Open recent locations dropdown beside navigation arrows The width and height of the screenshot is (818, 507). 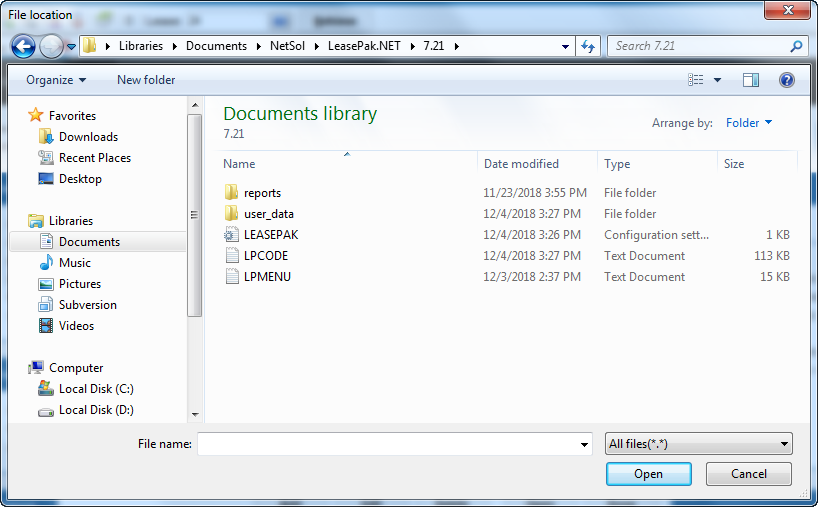click(71, 47)
